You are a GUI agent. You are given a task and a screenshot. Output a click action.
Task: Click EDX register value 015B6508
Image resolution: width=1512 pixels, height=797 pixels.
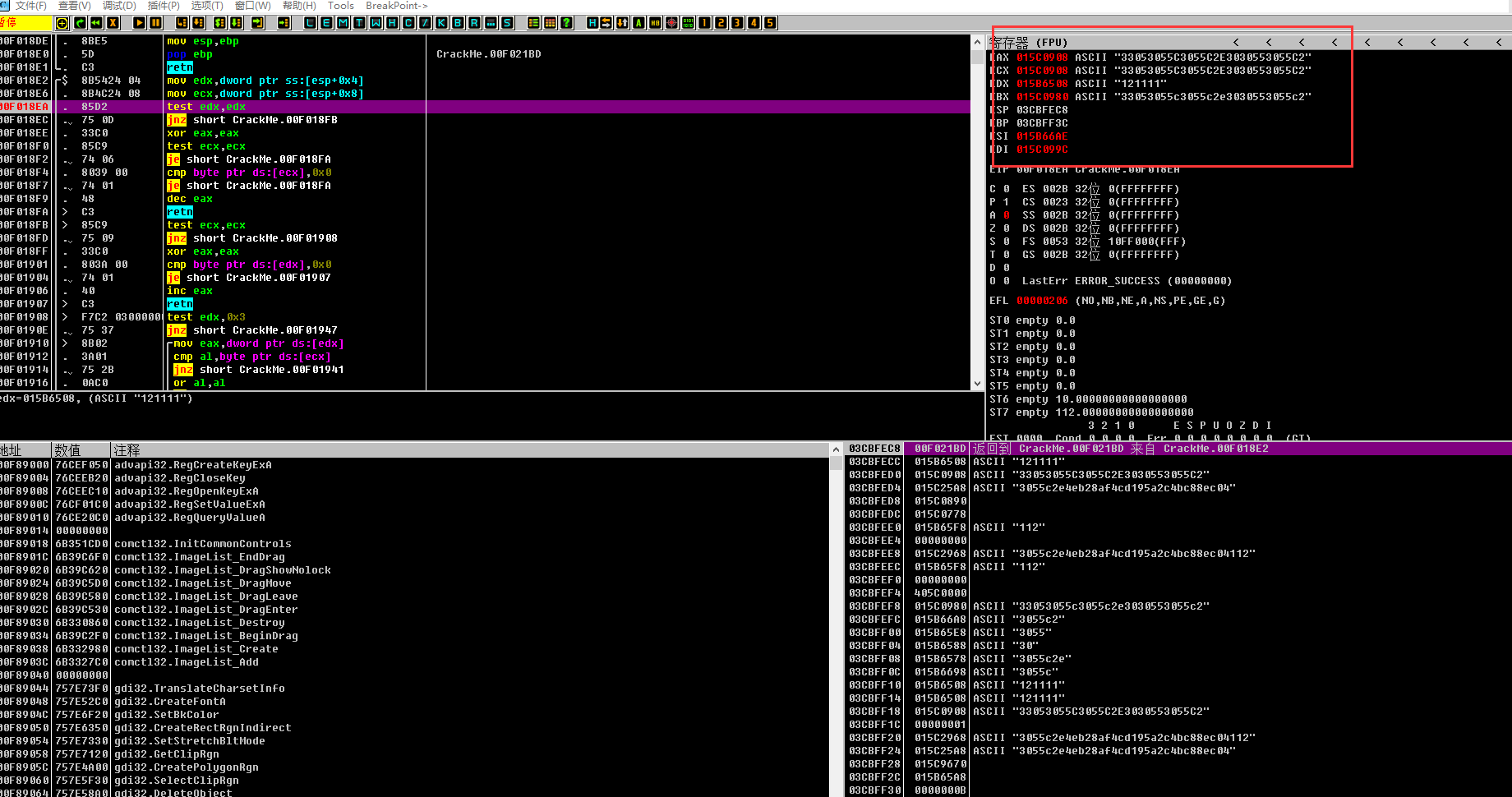(1042, 84)
